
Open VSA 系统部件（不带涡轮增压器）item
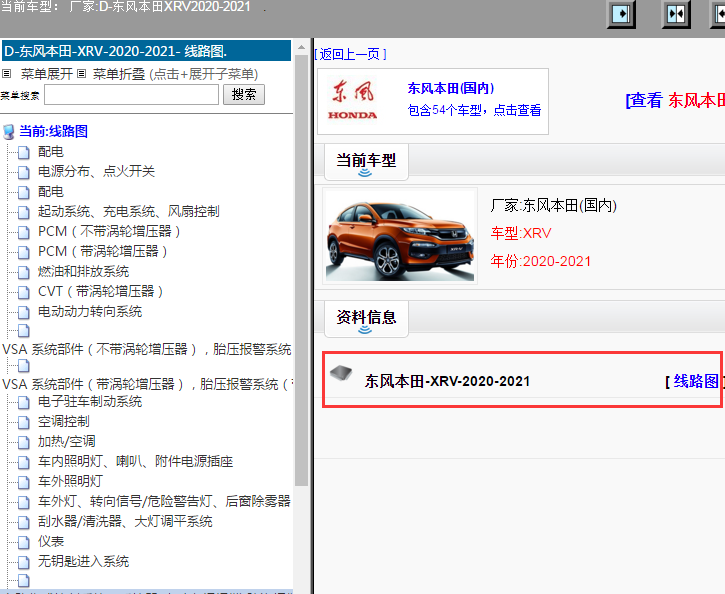(x=147, y=349)
